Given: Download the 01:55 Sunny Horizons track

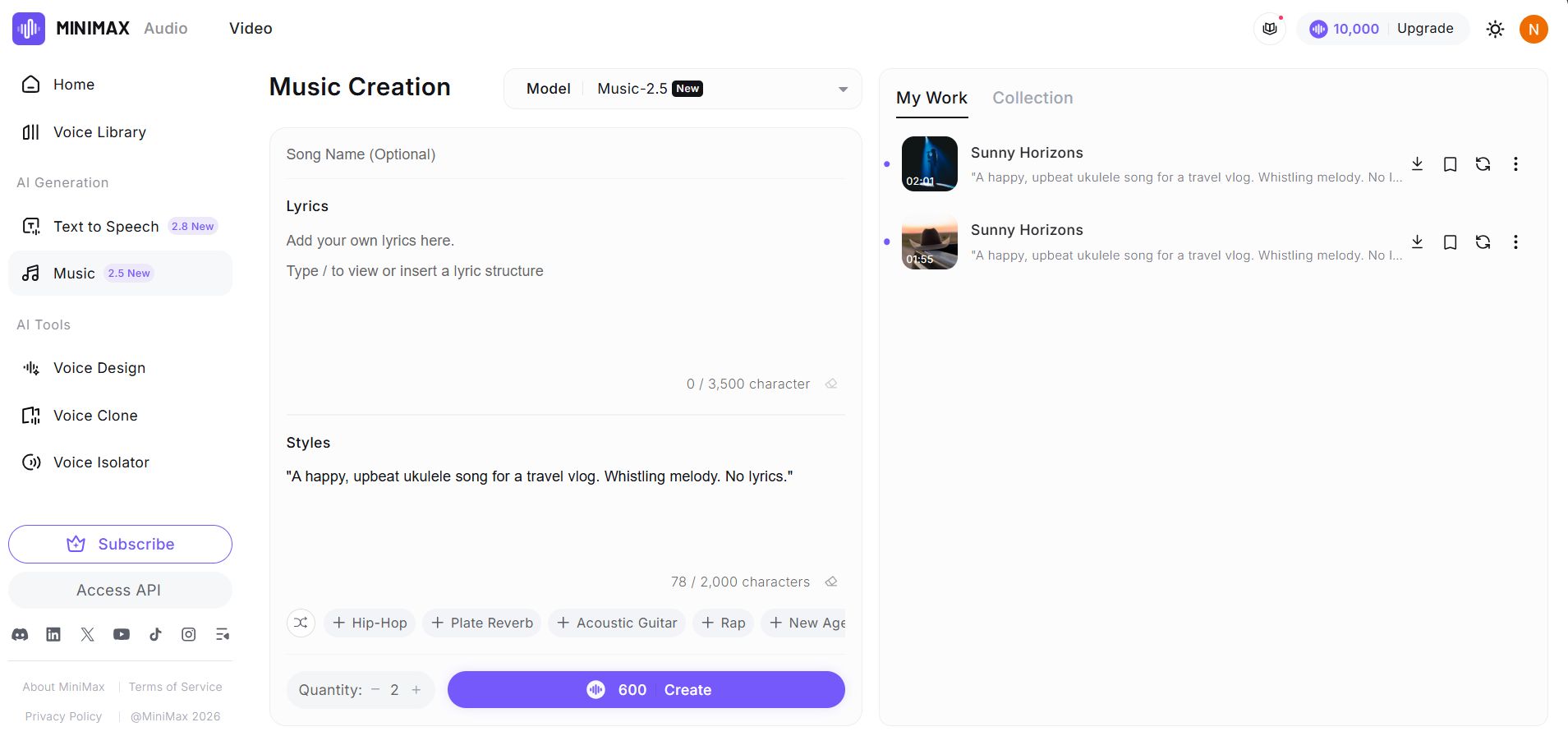Looking at the screenshot, I should [1417, 242].
